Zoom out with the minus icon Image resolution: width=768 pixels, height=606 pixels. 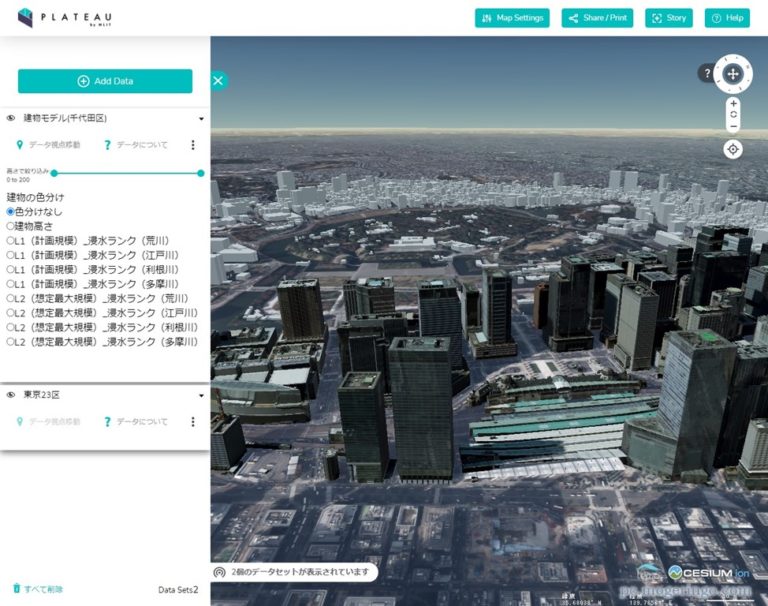(x=733, y=126)
